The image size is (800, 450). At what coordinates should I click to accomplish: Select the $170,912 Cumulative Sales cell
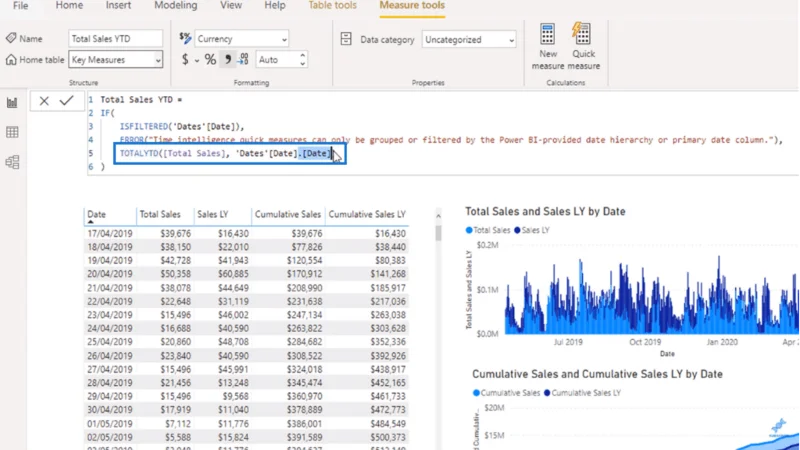tap(304, 274)
